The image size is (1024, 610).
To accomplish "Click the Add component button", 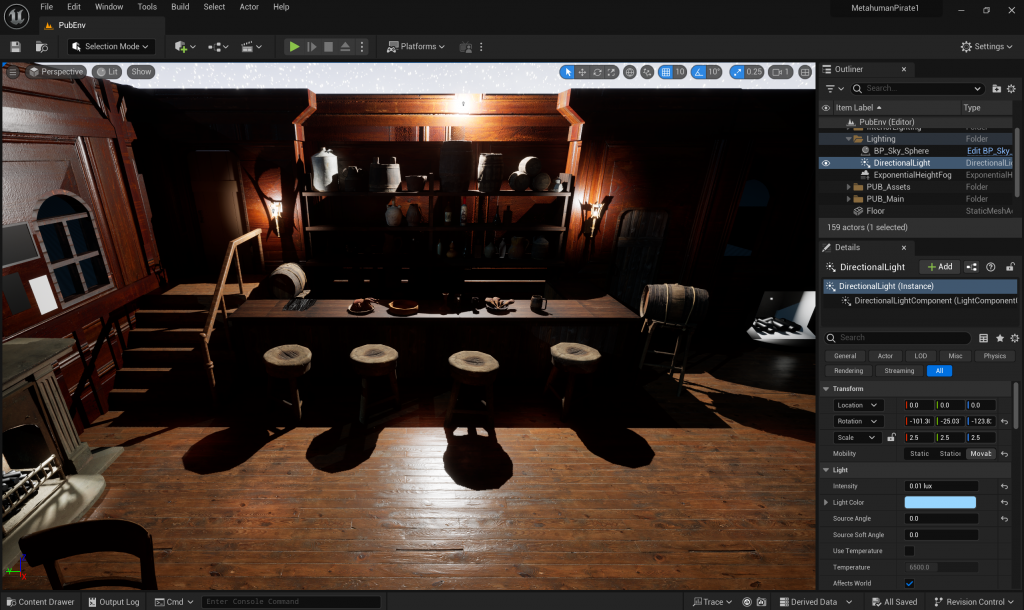I will [940, 266].
